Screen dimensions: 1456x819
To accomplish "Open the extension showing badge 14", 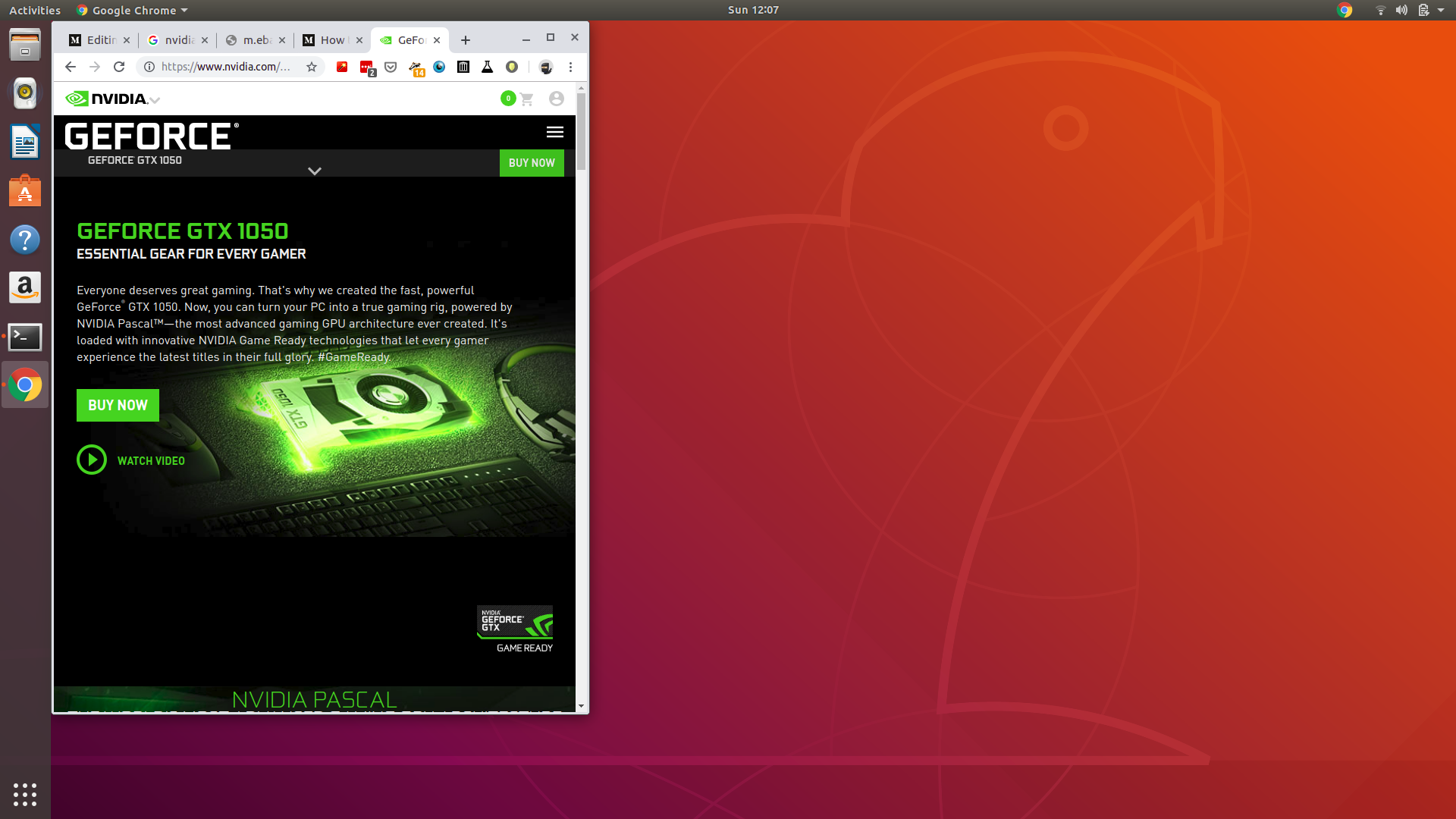I will 416,68.
